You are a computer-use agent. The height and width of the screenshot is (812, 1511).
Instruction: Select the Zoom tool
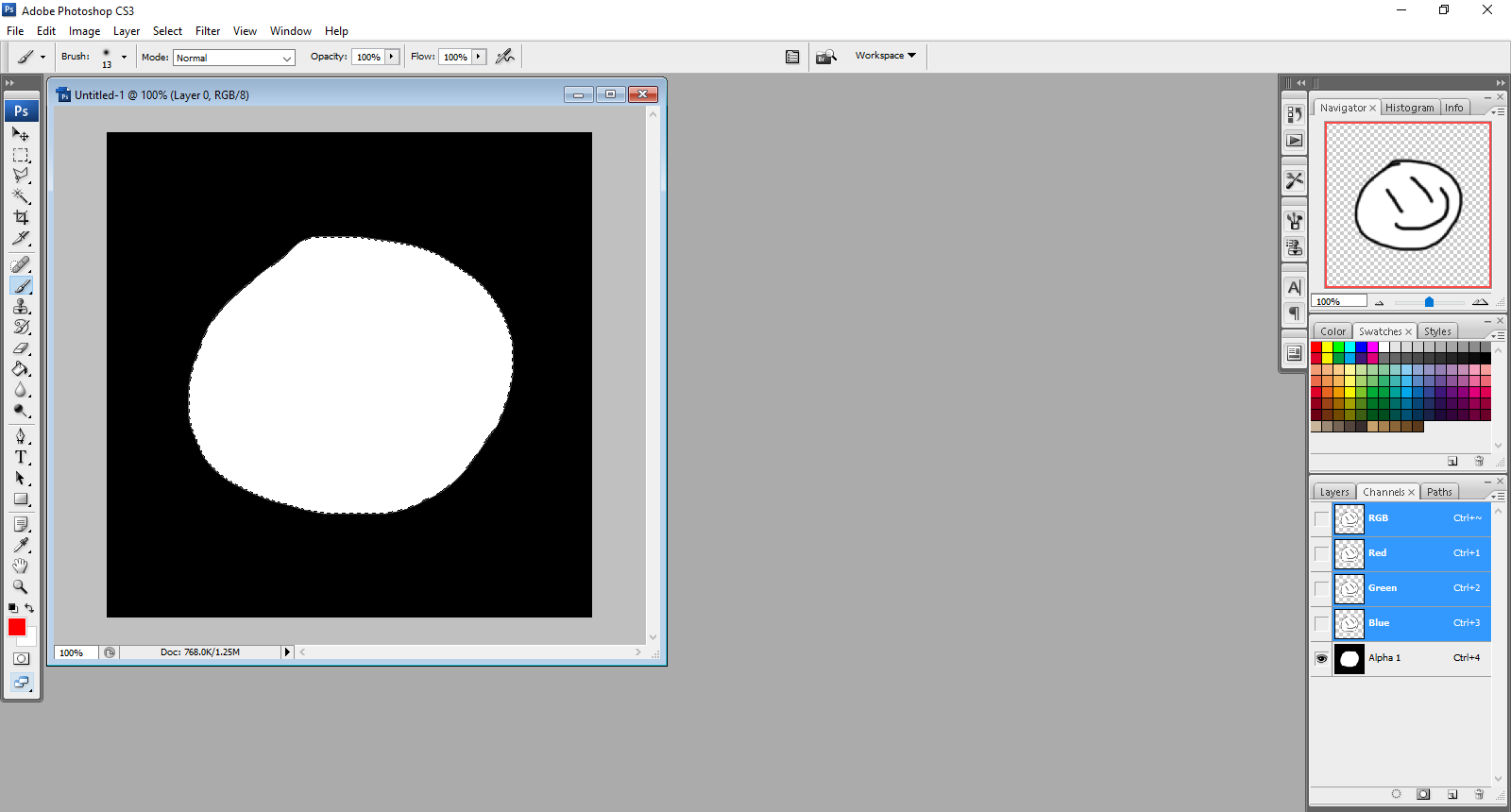[x=21, y=586]
